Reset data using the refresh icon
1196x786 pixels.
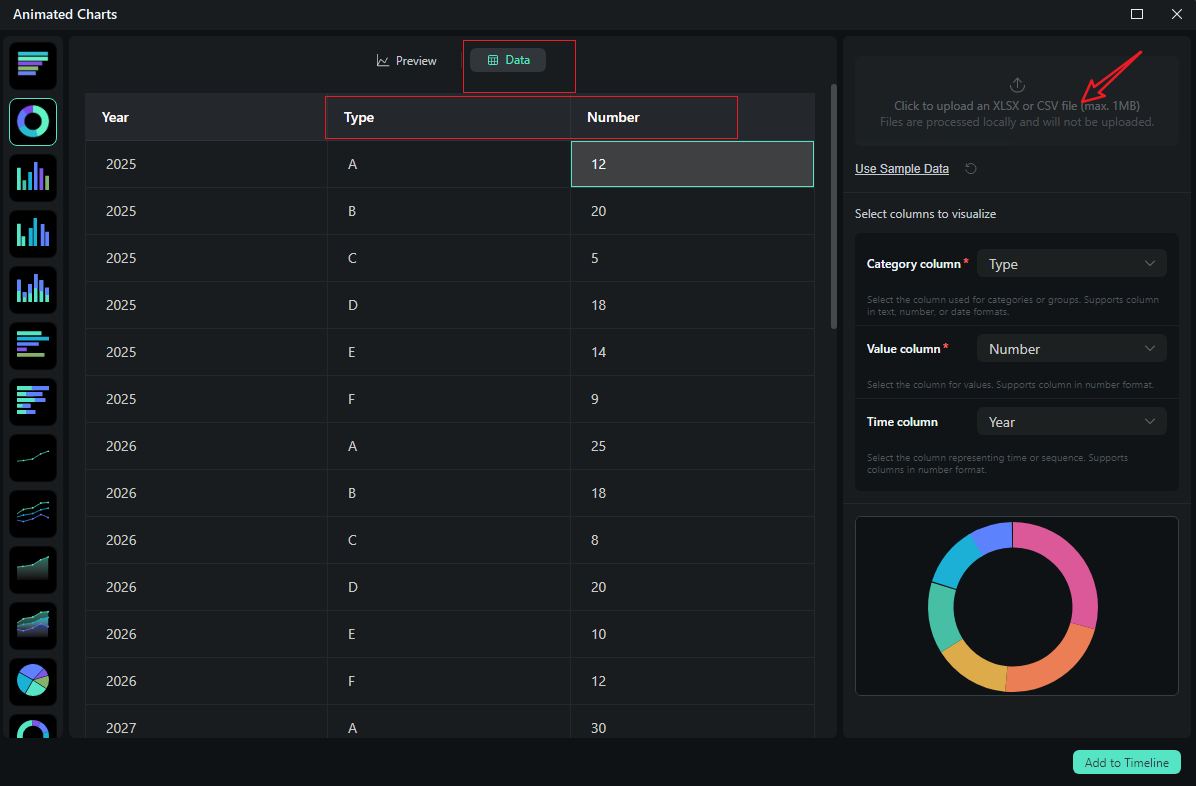tap(970, 168)
